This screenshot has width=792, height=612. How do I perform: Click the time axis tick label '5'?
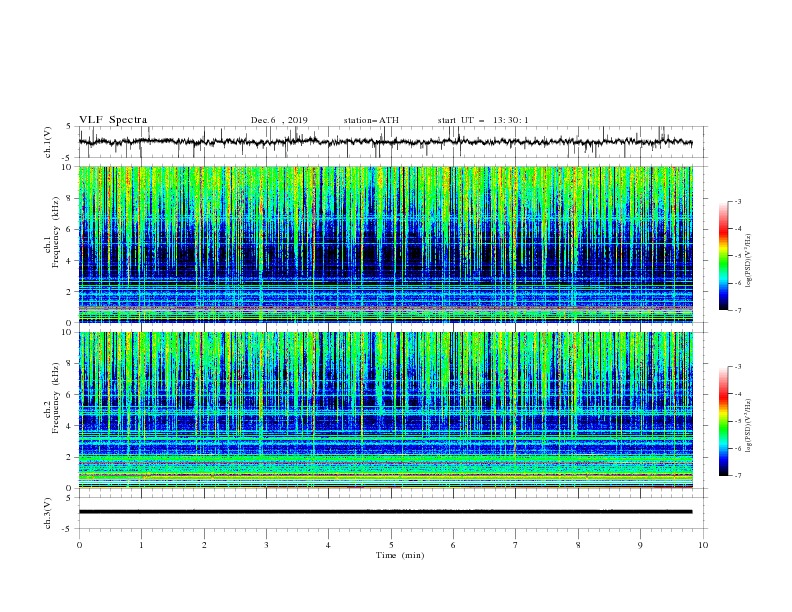tap(391, 545)
